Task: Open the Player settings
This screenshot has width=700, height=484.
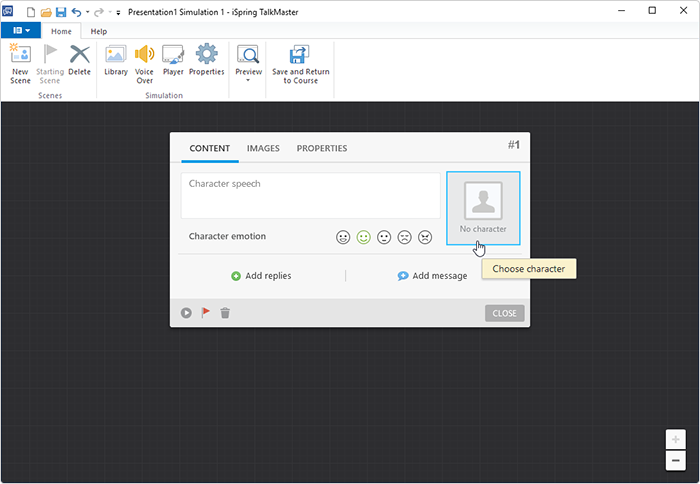Action: (173, 60)
